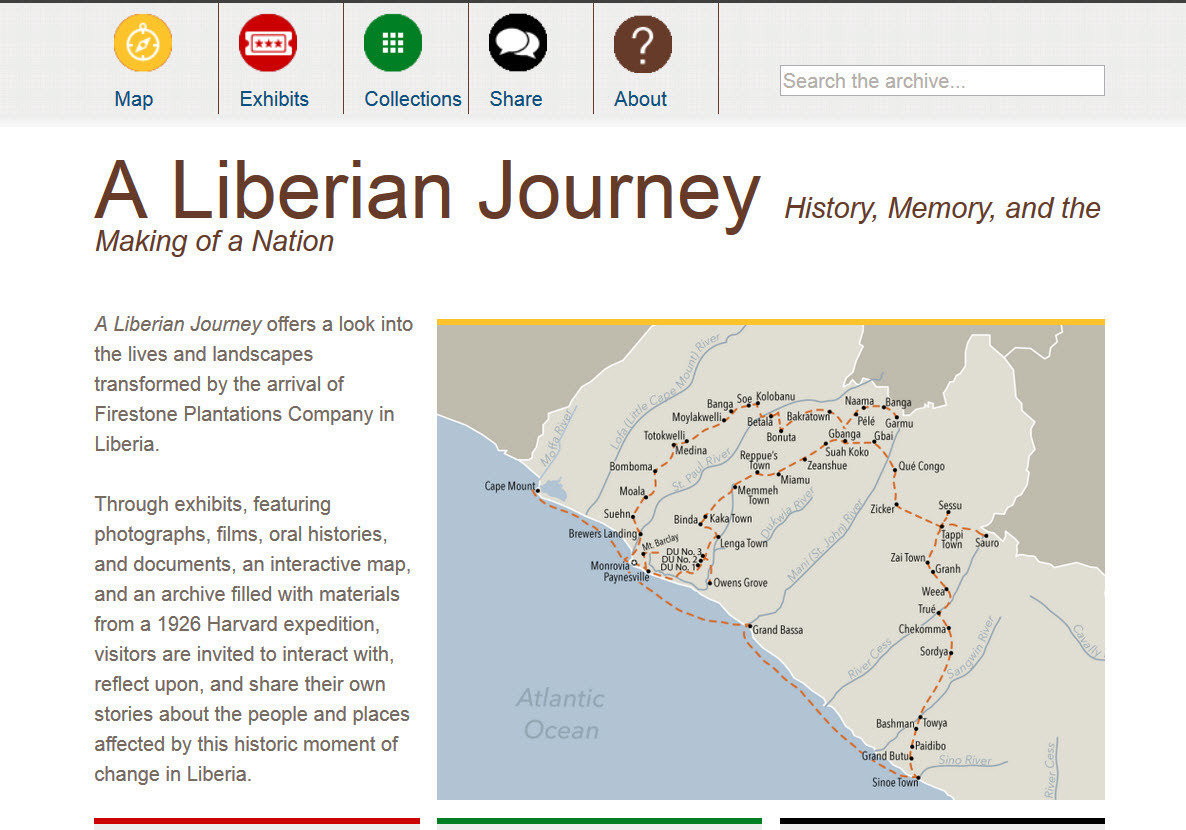1186x830 pixels.
Task: Click the Totokwelli label on the map
Action: [664, 436]
